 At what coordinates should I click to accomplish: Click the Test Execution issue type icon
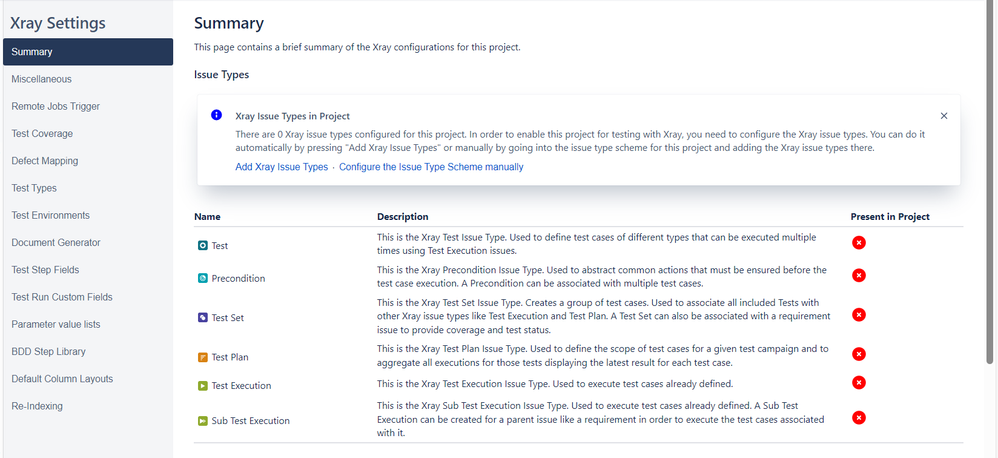tap(202, 385)
